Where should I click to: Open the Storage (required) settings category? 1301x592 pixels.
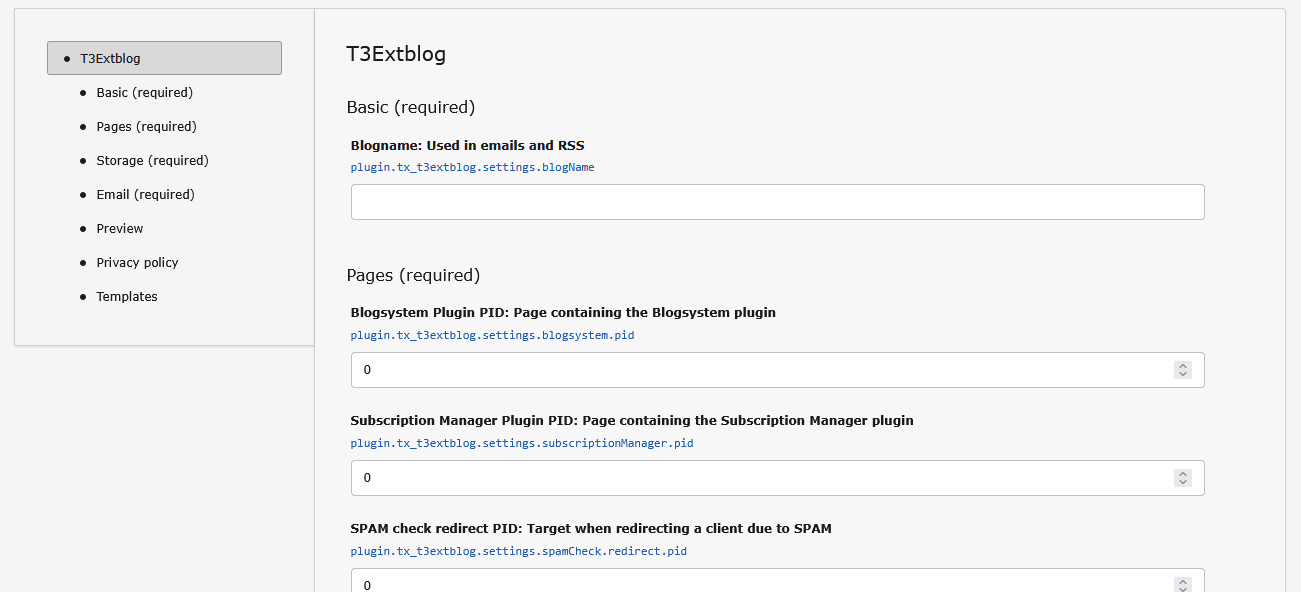pos(152,160)
